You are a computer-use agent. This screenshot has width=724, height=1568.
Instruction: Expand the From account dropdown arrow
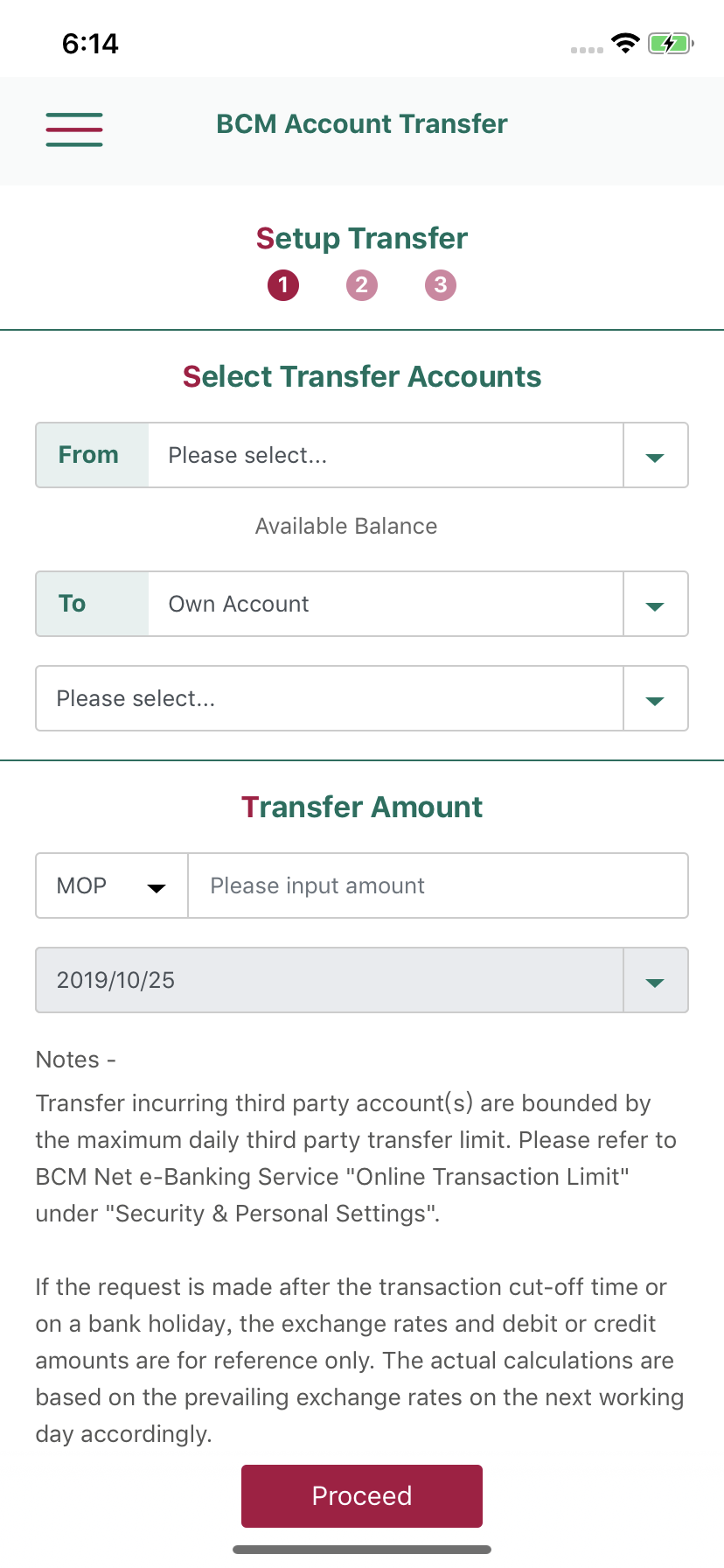coord(655,456)
